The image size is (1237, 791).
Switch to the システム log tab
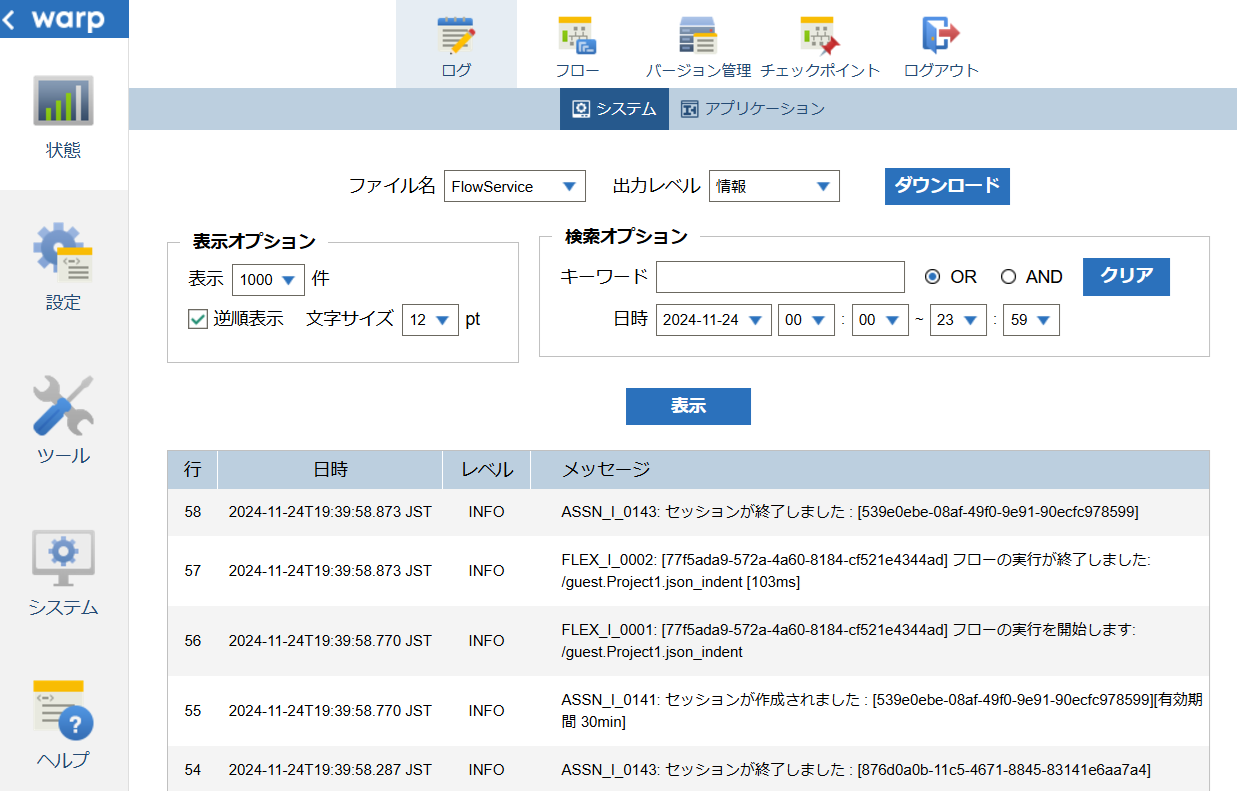(614, 109)
